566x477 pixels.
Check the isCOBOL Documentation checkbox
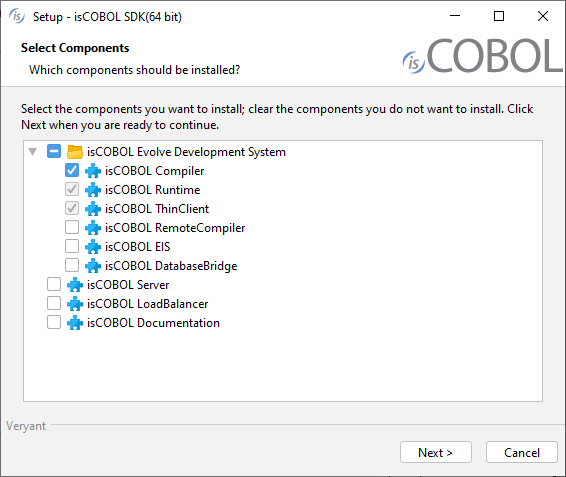tap(54, 322)
